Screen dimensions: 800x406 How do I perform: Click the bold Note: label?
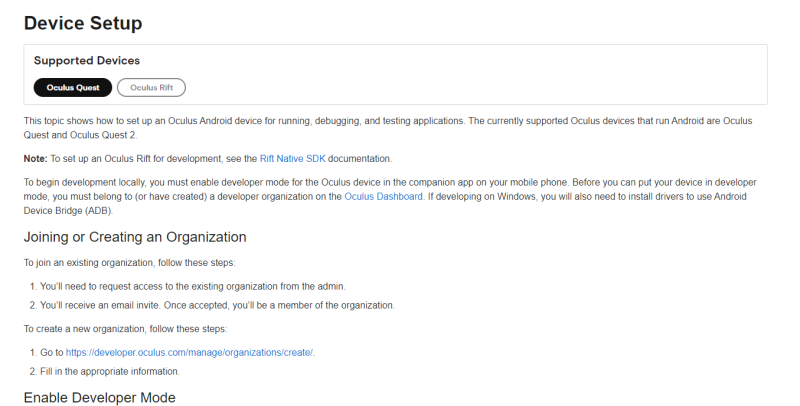coord(35,159)
